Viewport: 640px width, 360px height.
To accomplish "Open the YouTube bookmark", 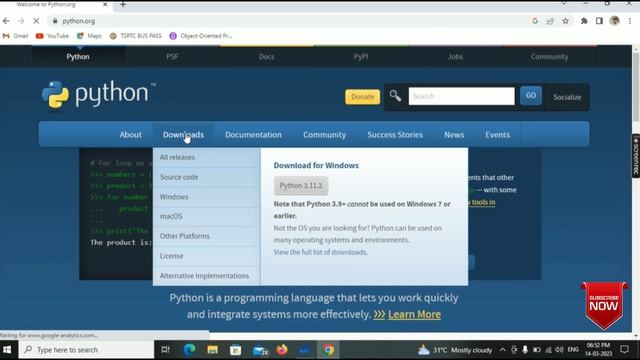I will [52, 36].
